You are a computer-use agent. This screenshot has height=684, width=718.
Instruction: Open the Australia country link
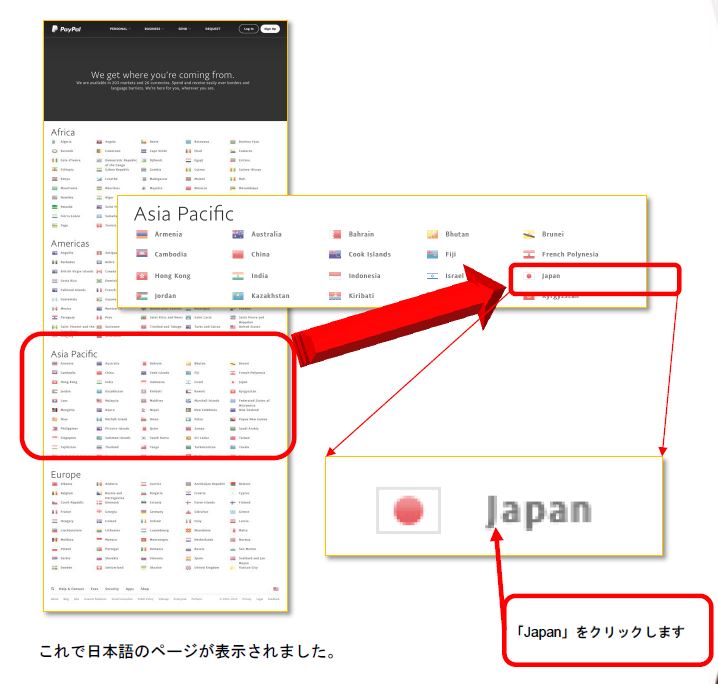[x=266, y=234]
